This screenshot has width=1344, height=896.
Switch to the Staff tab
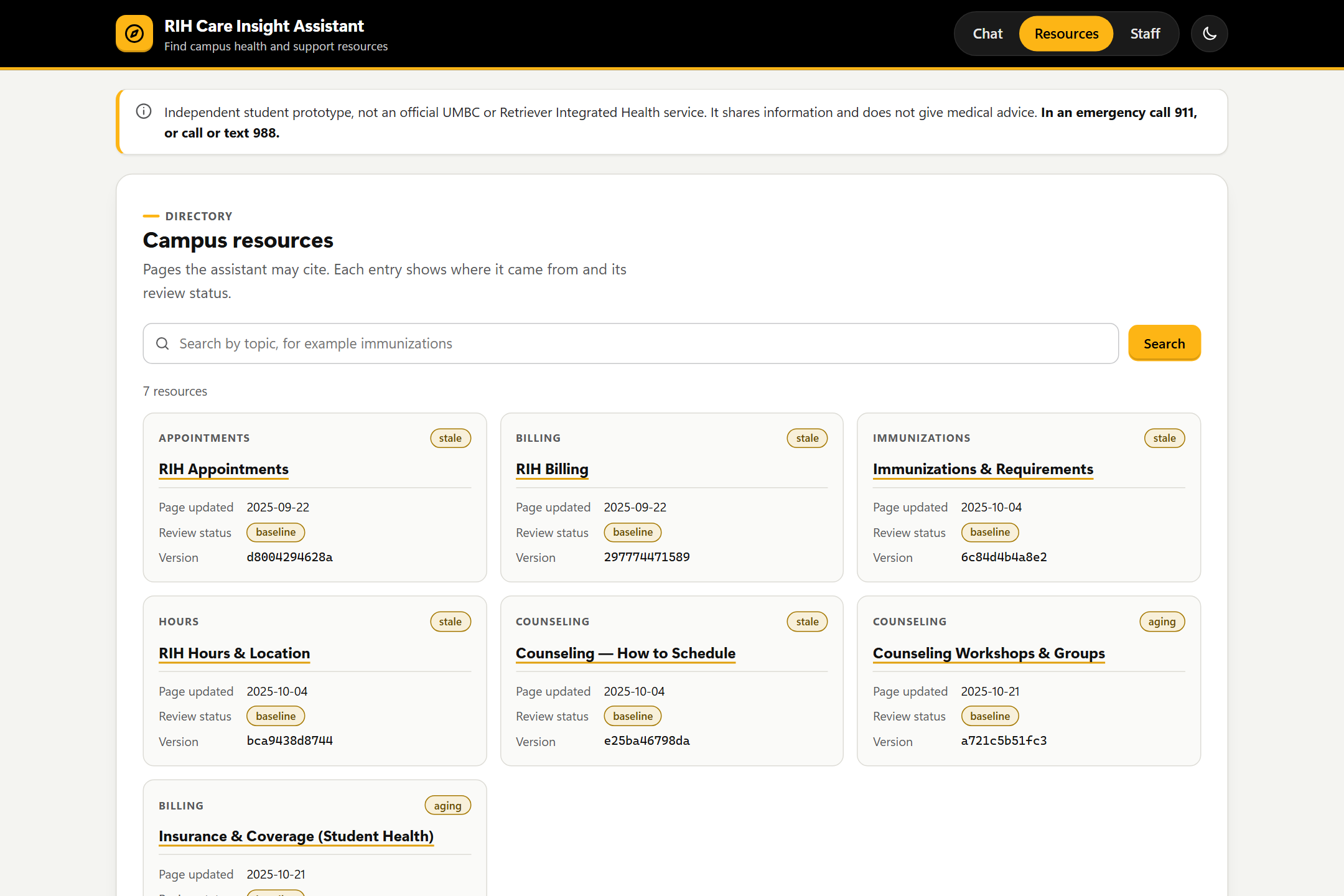pos(1145,34)
